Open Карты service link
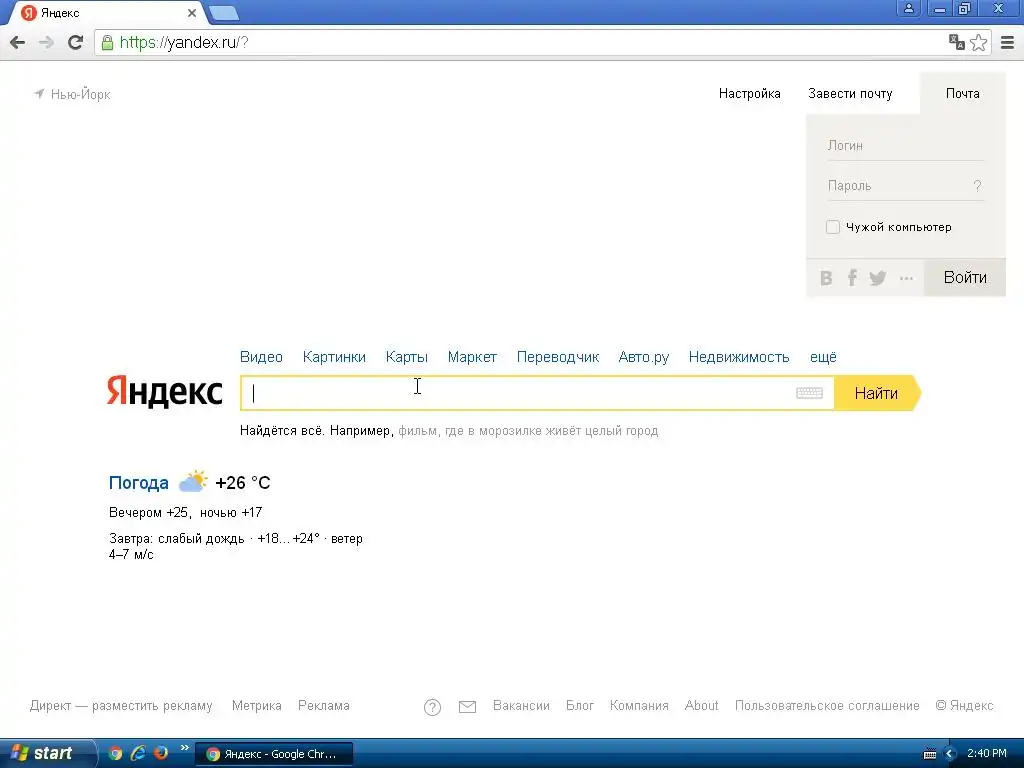Image resolution: width=1024 pixels, height=768 pixels. pyautogui.click(x=407, y=357)
